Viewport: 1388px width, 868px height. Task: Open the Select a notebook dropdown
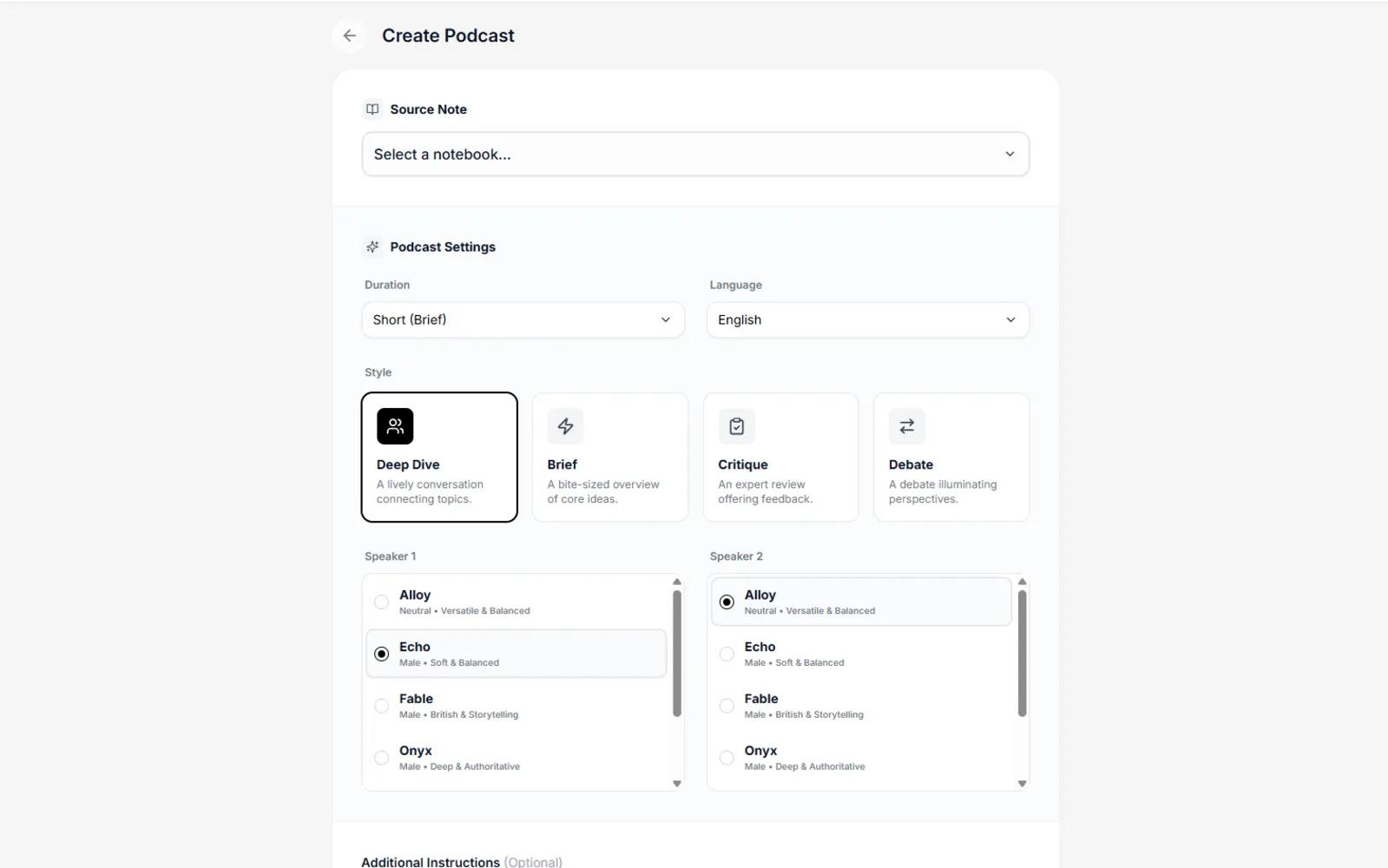[x=694, y=155]
